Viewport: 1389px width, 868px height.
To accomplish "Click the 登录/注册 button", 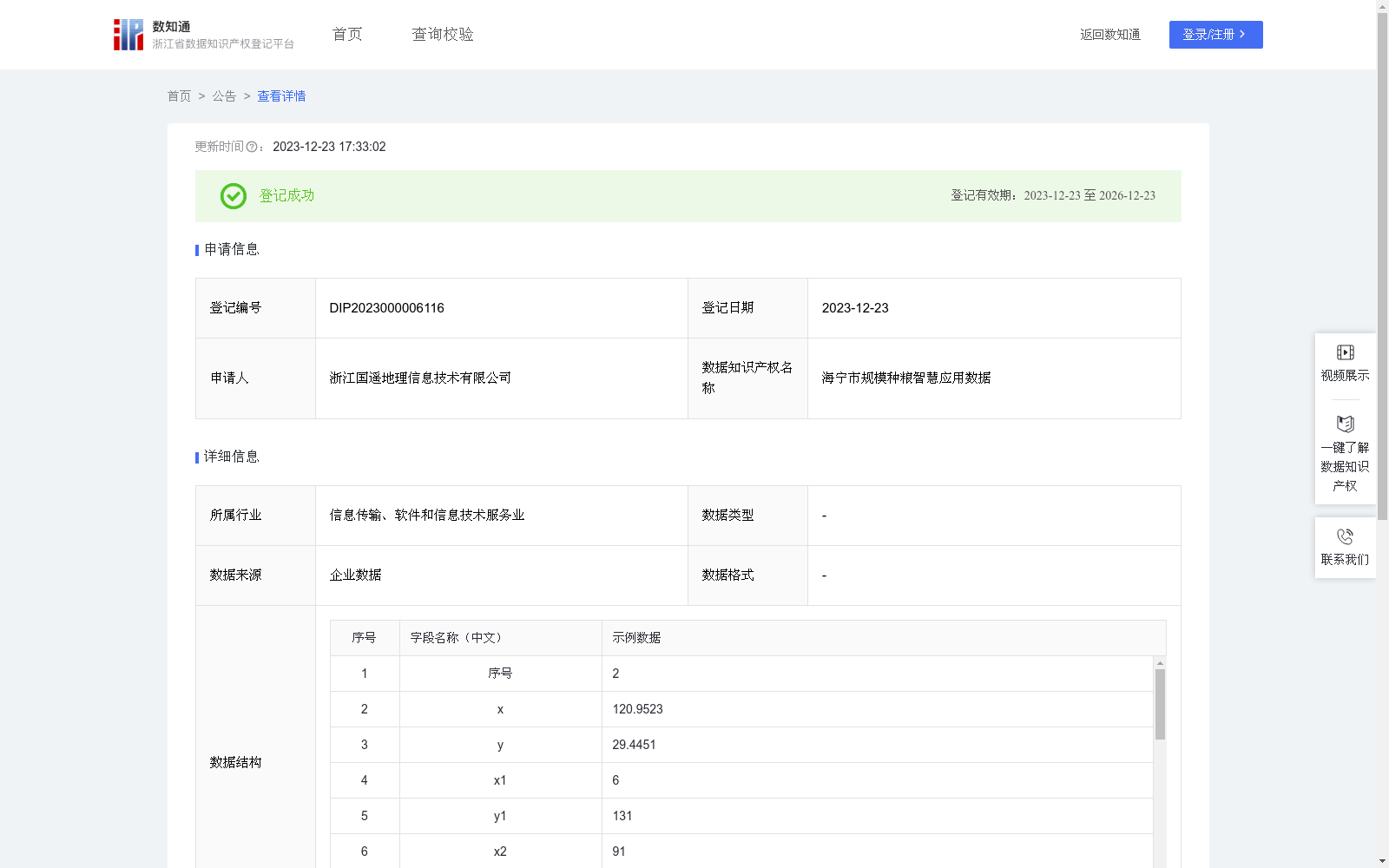I will [1215, 35].
